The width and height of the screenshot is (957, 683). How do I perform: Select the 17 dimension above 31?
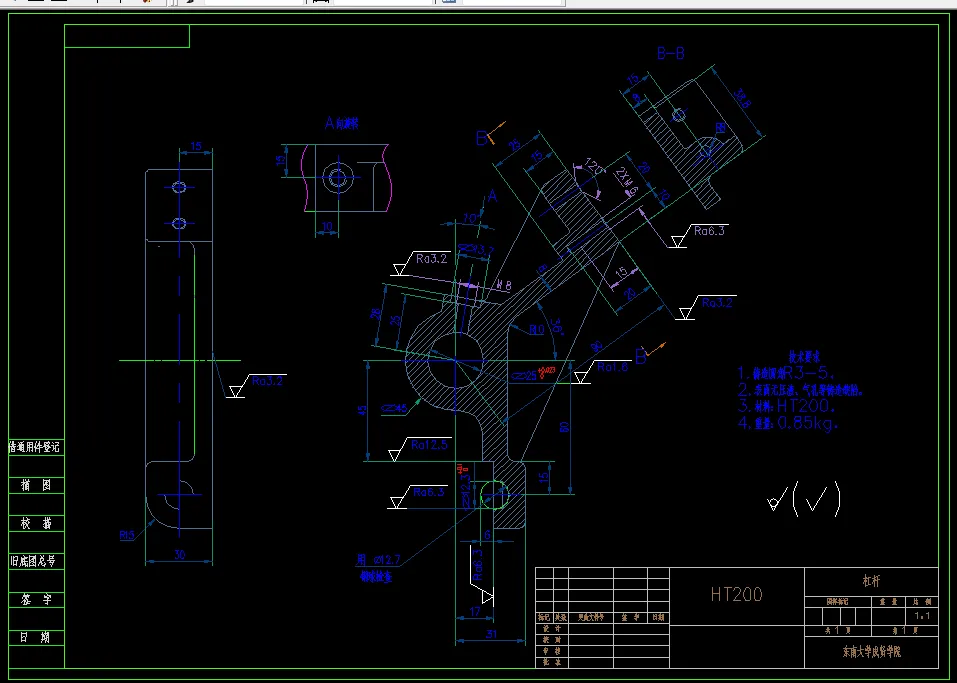pyautogui.click(x=475, y=611)
